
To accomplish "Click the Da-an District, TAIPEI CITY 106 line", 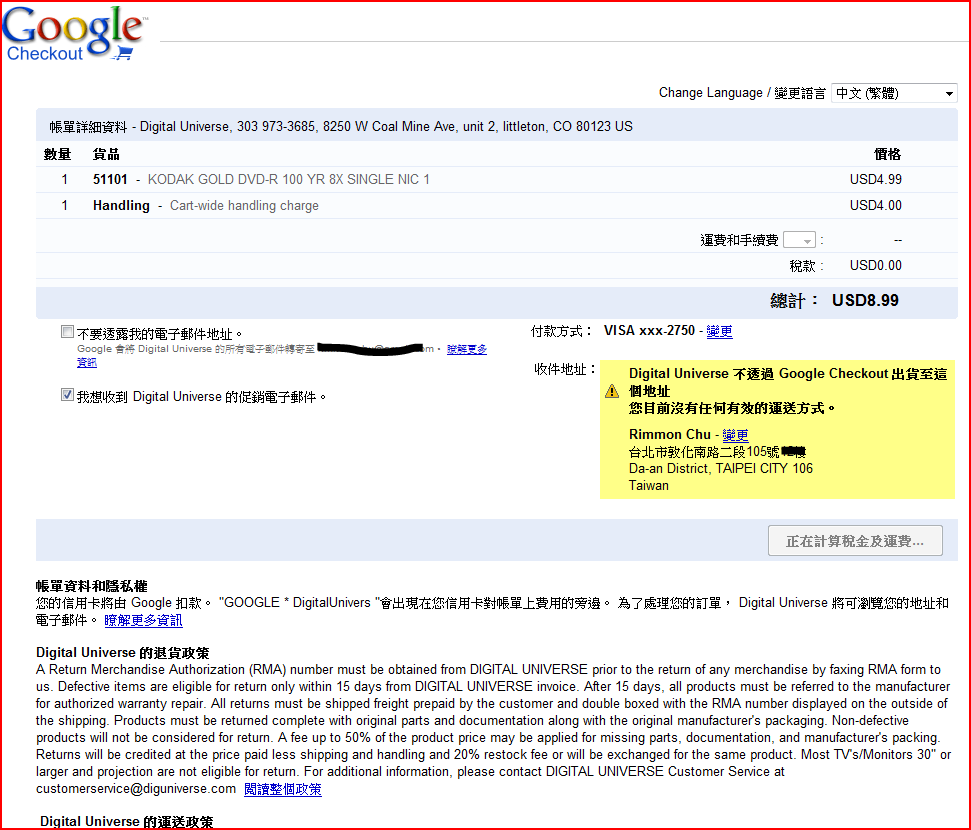I will (x=721, y=468).
